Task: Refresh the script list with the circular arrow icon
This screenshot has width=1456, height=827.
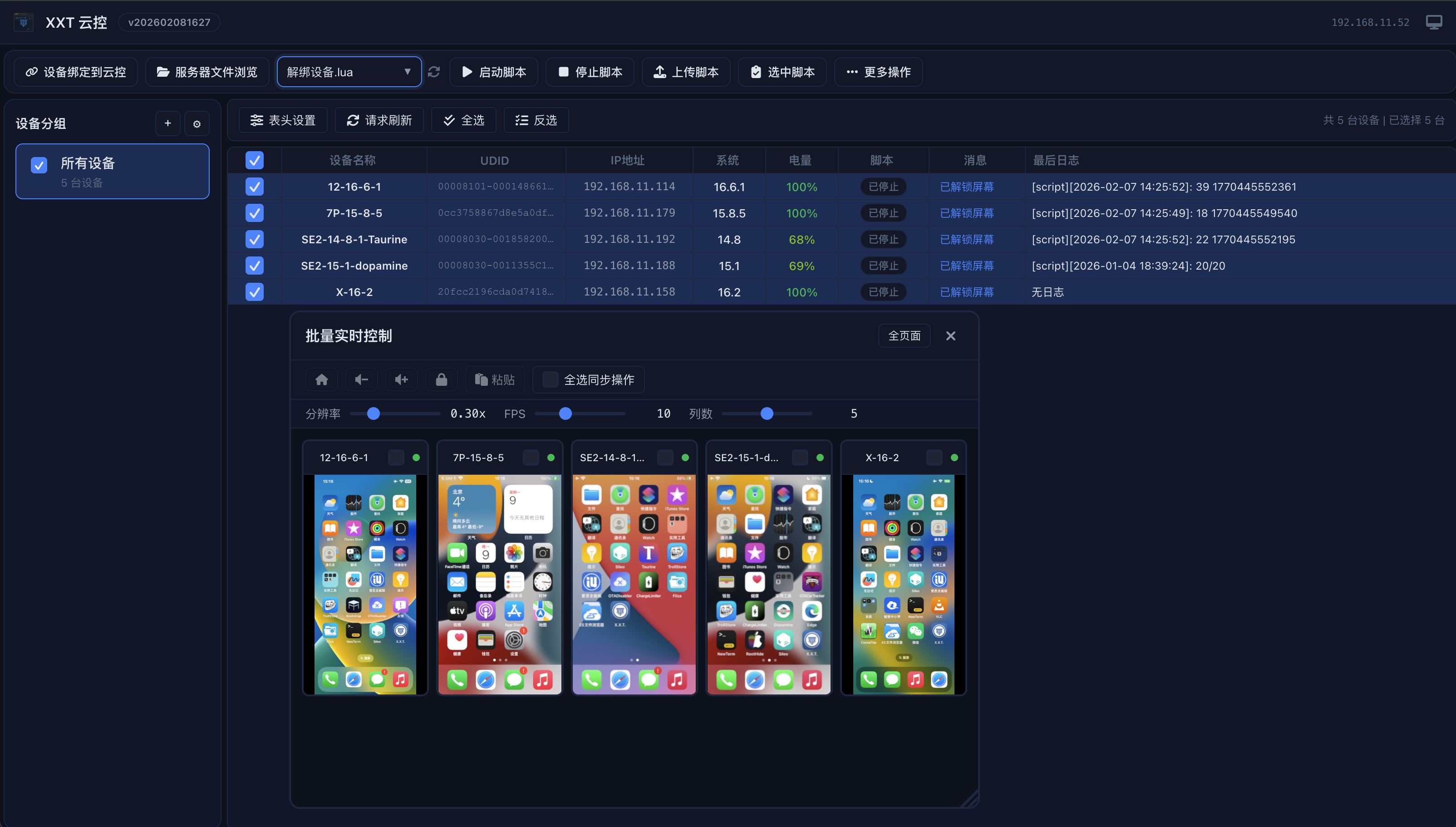Action: click(x=434, y=72)
